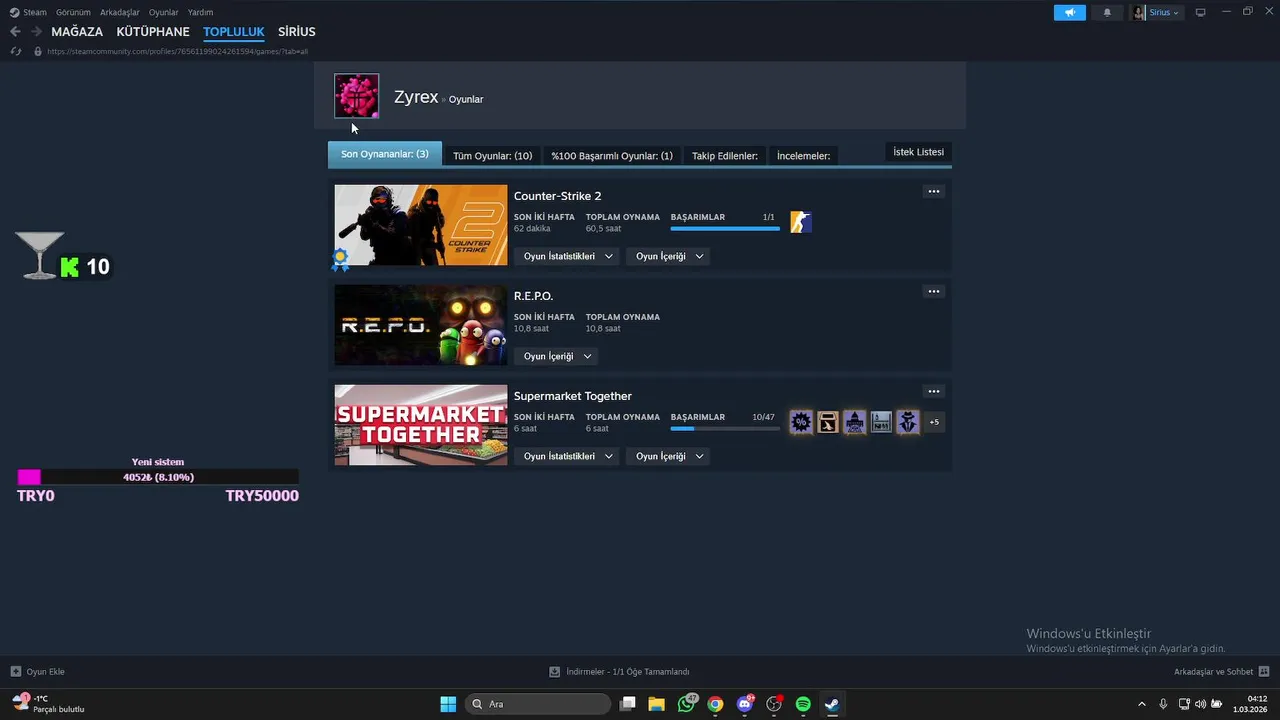Open the Yardım menu
This screenshot has width=1280, height=720.
(x=200, y=12)
